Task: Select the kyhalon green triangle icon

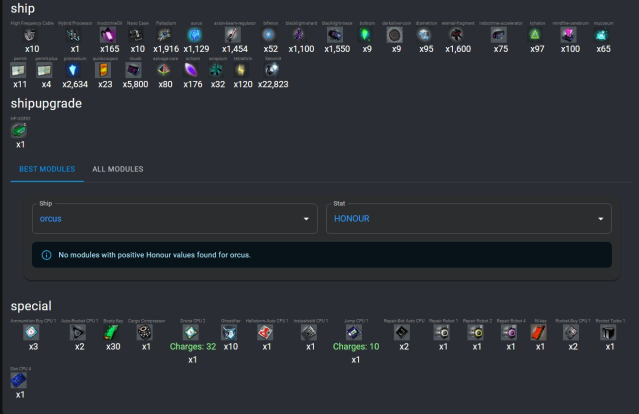Action: 534,34
